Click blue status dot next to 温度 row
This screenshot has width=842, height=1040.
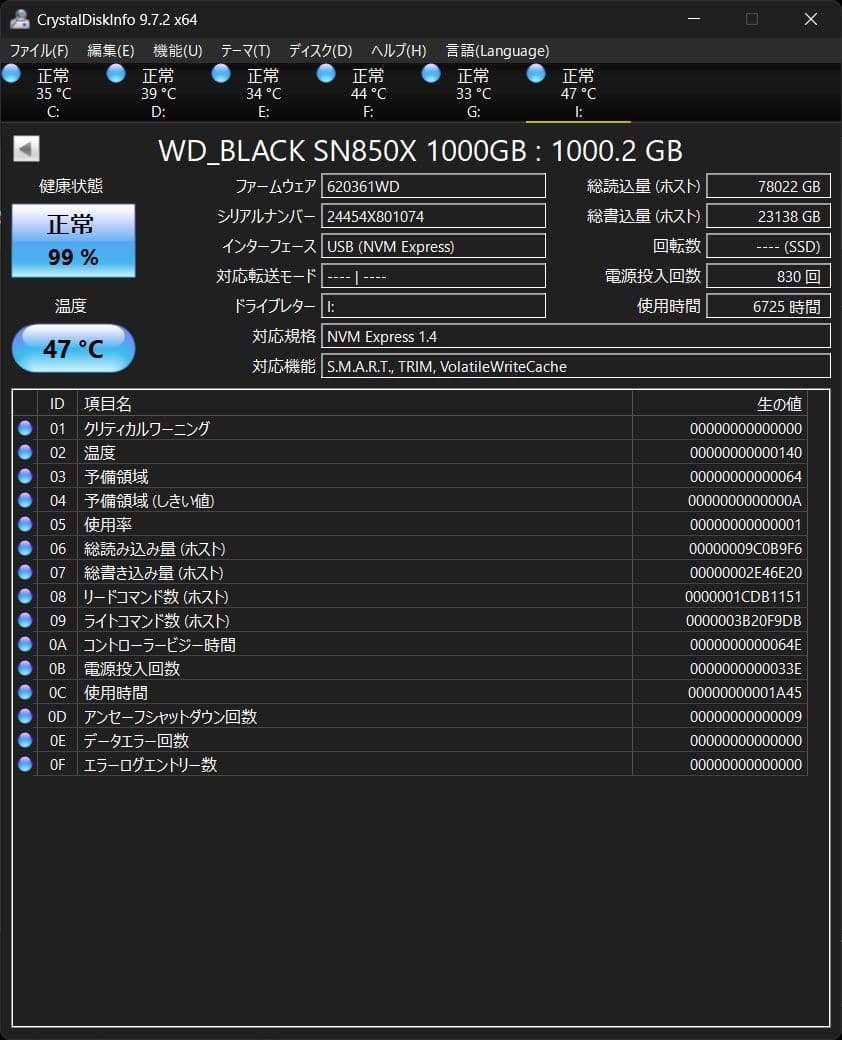(x=24, y=453)
